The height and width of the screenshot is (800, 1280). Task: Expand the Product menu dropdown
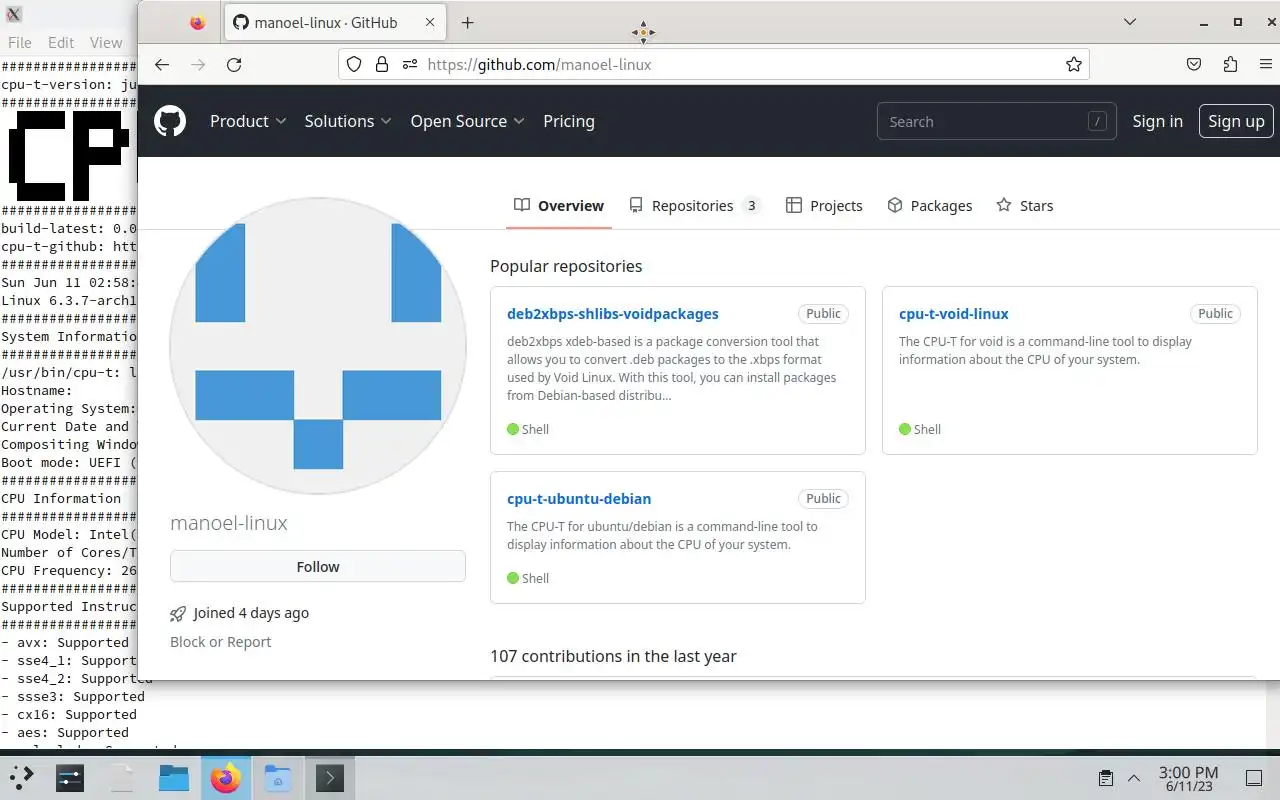248,121
